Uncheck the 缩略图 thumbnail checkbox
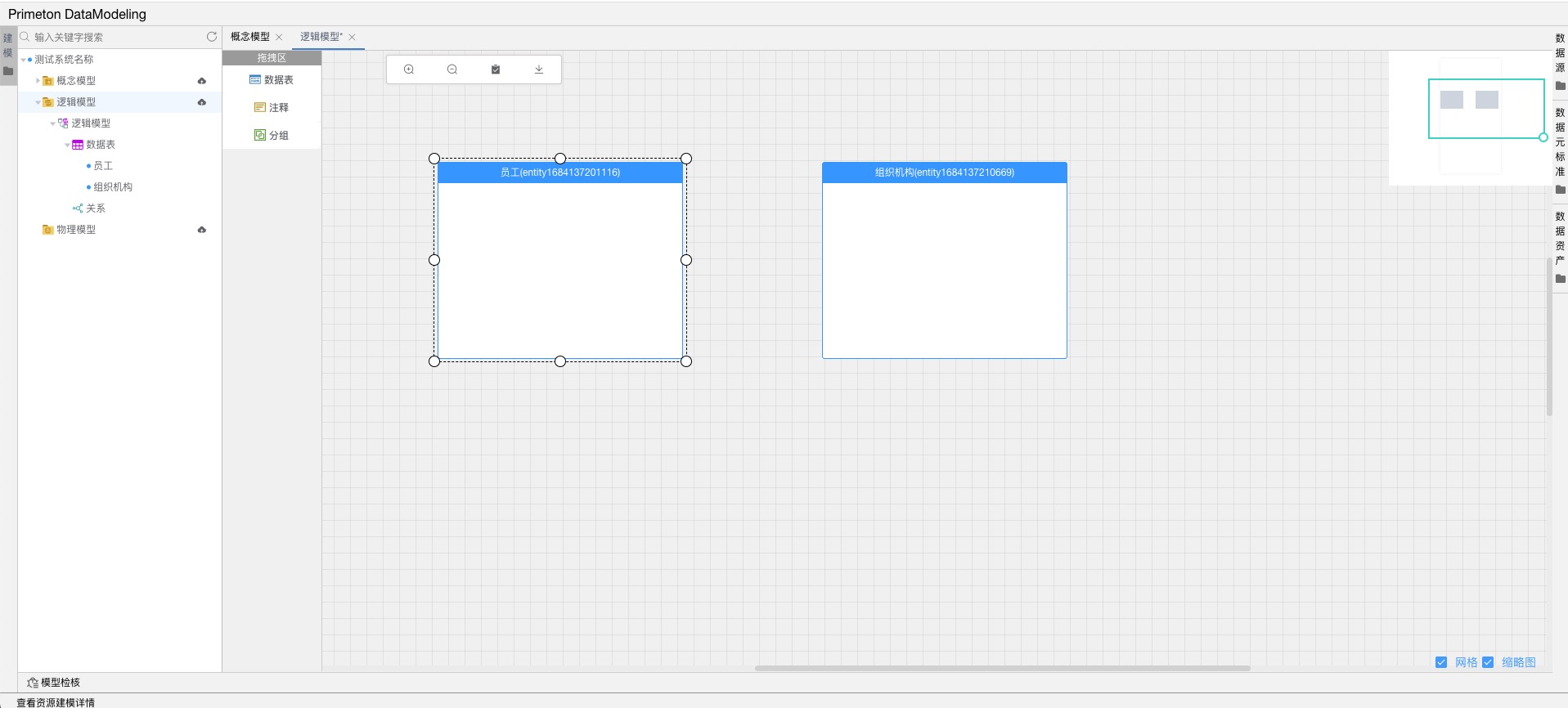 click(x=1488, y=662)
